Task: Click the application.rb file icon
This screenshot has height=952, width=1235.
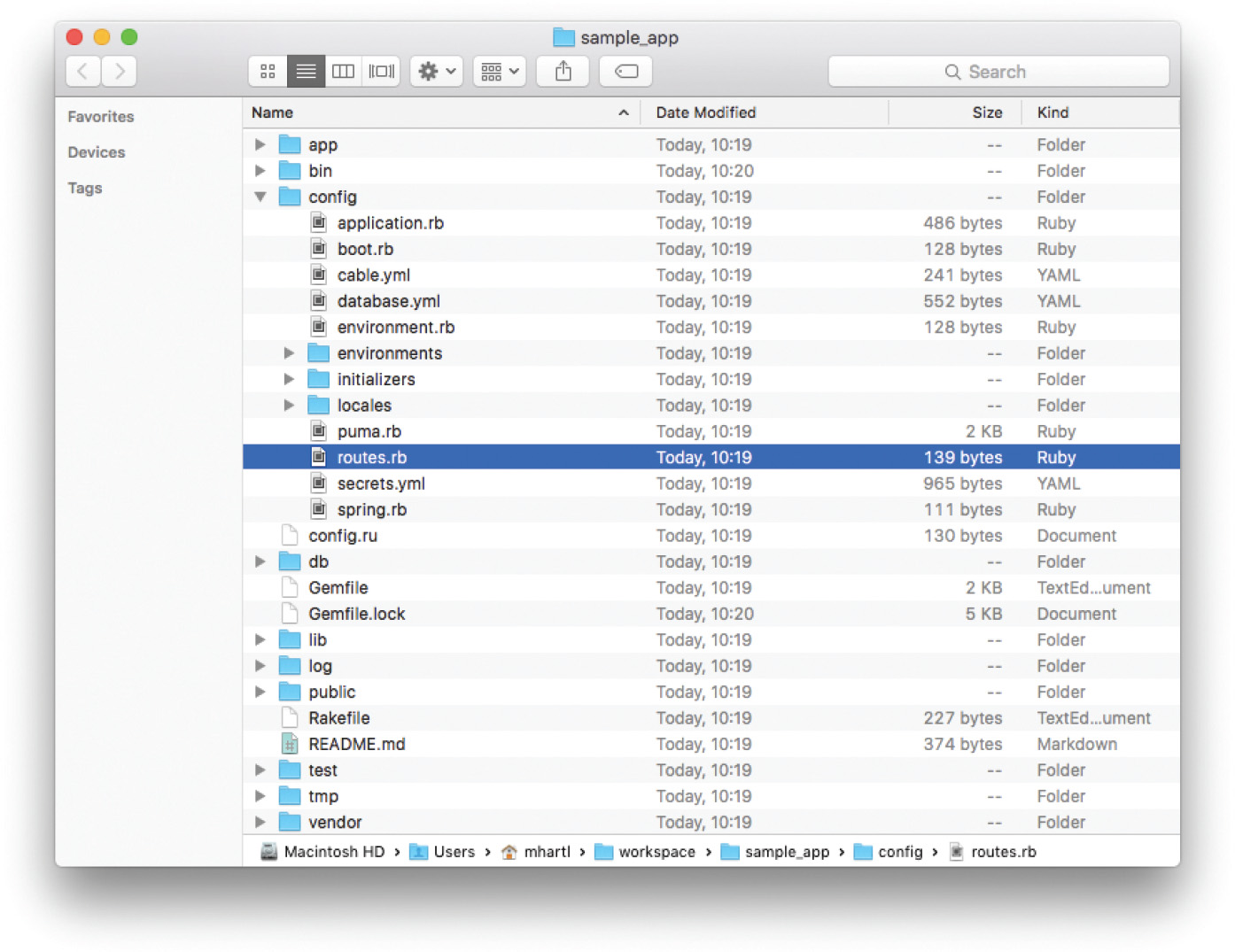Action: (x=319, y=222)
